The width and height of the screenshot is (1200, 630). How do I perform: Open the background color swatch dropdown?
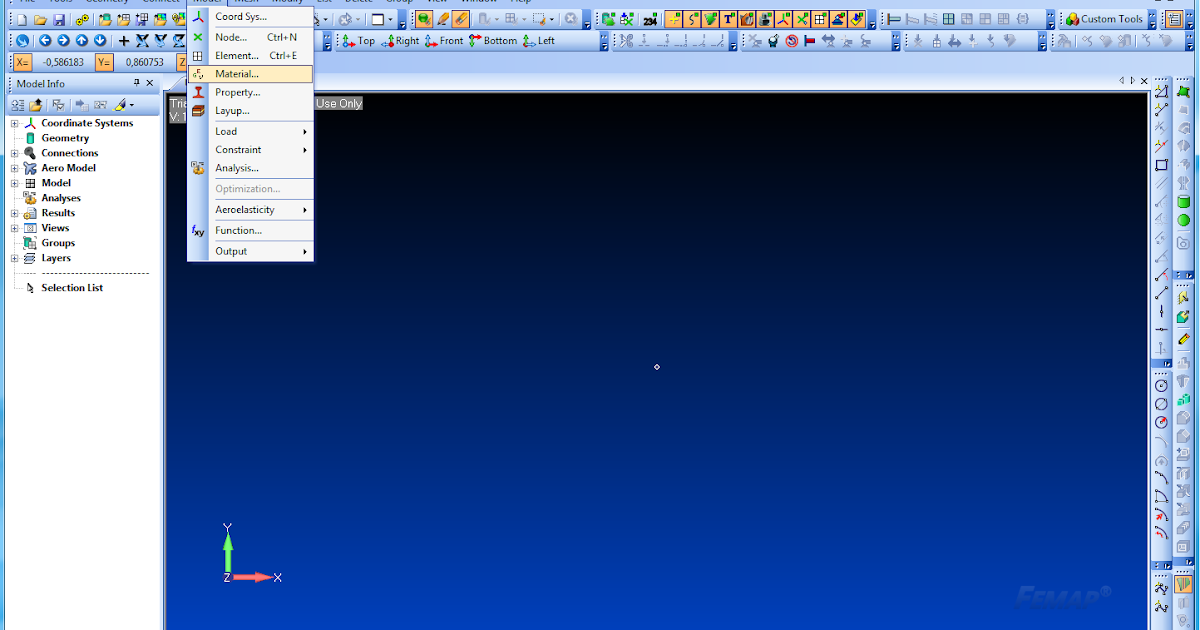coord(390,19)
